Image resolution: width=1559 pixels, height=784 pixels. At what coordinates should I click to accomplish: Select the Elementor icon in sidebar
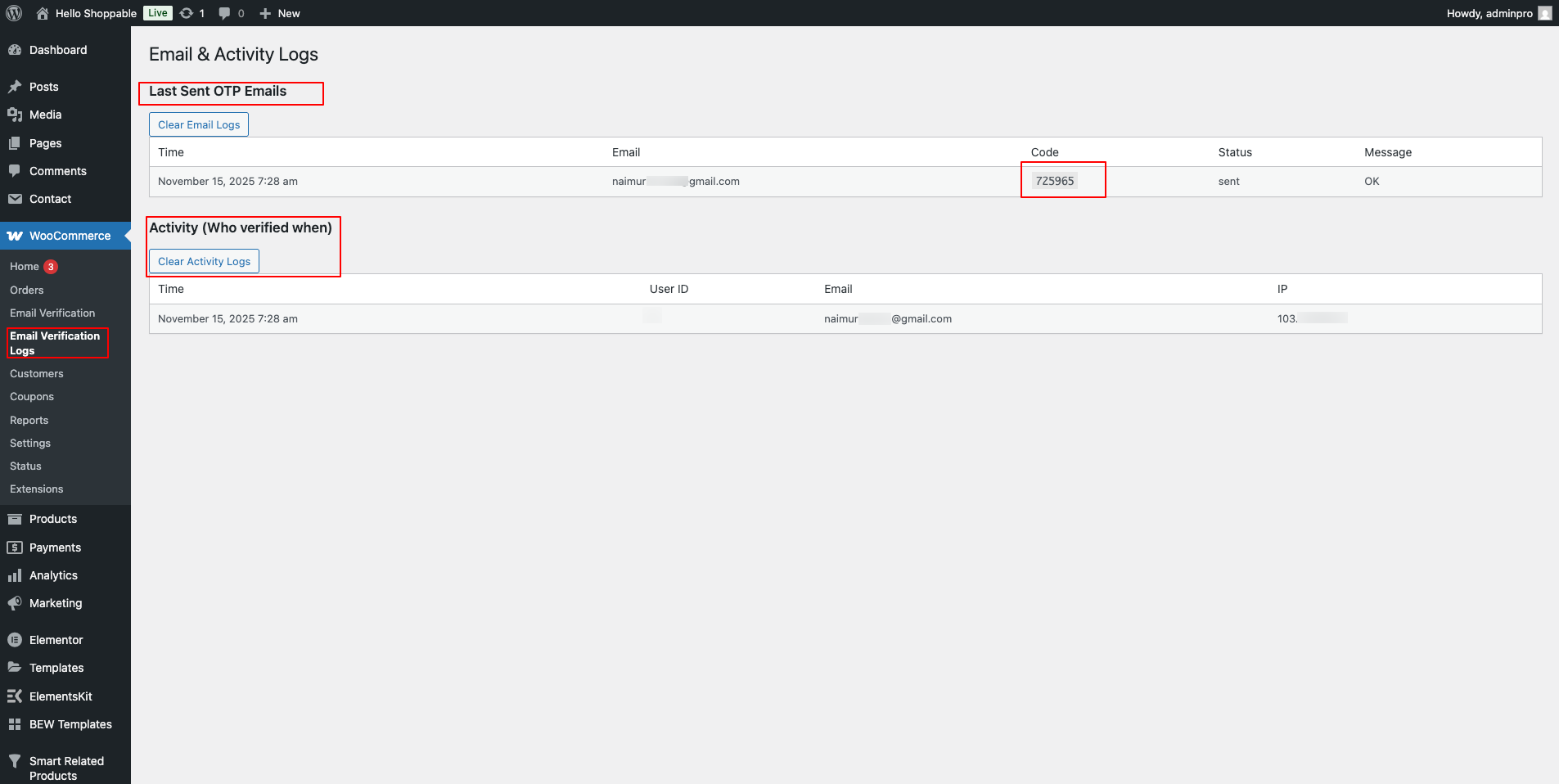(16, 639)
